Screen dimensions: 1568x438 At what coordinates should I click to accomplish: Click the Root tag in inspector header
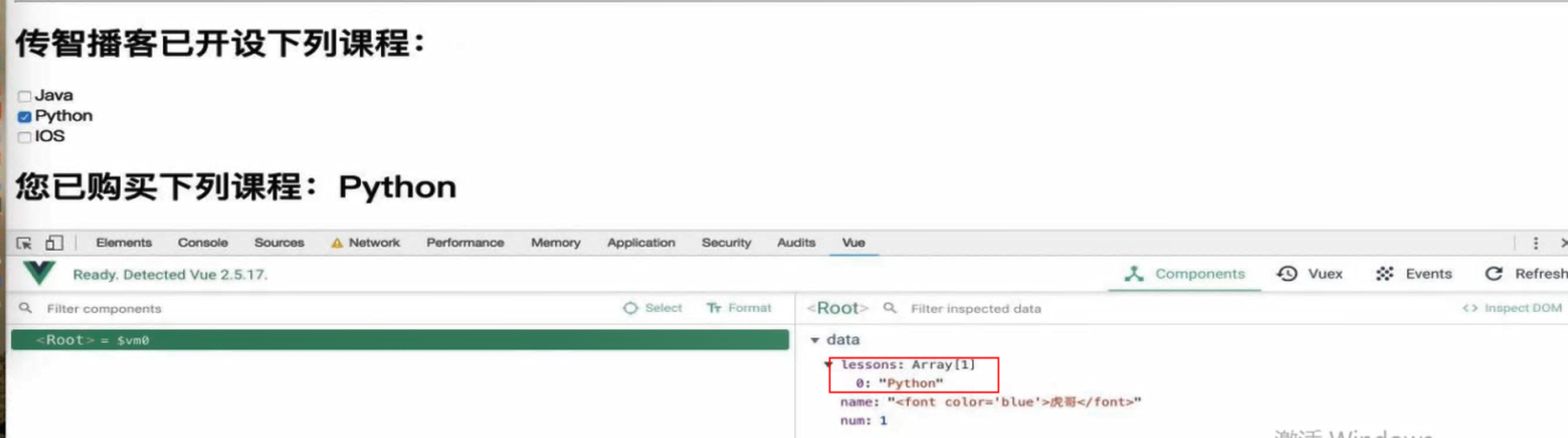(x=837, y=308)
